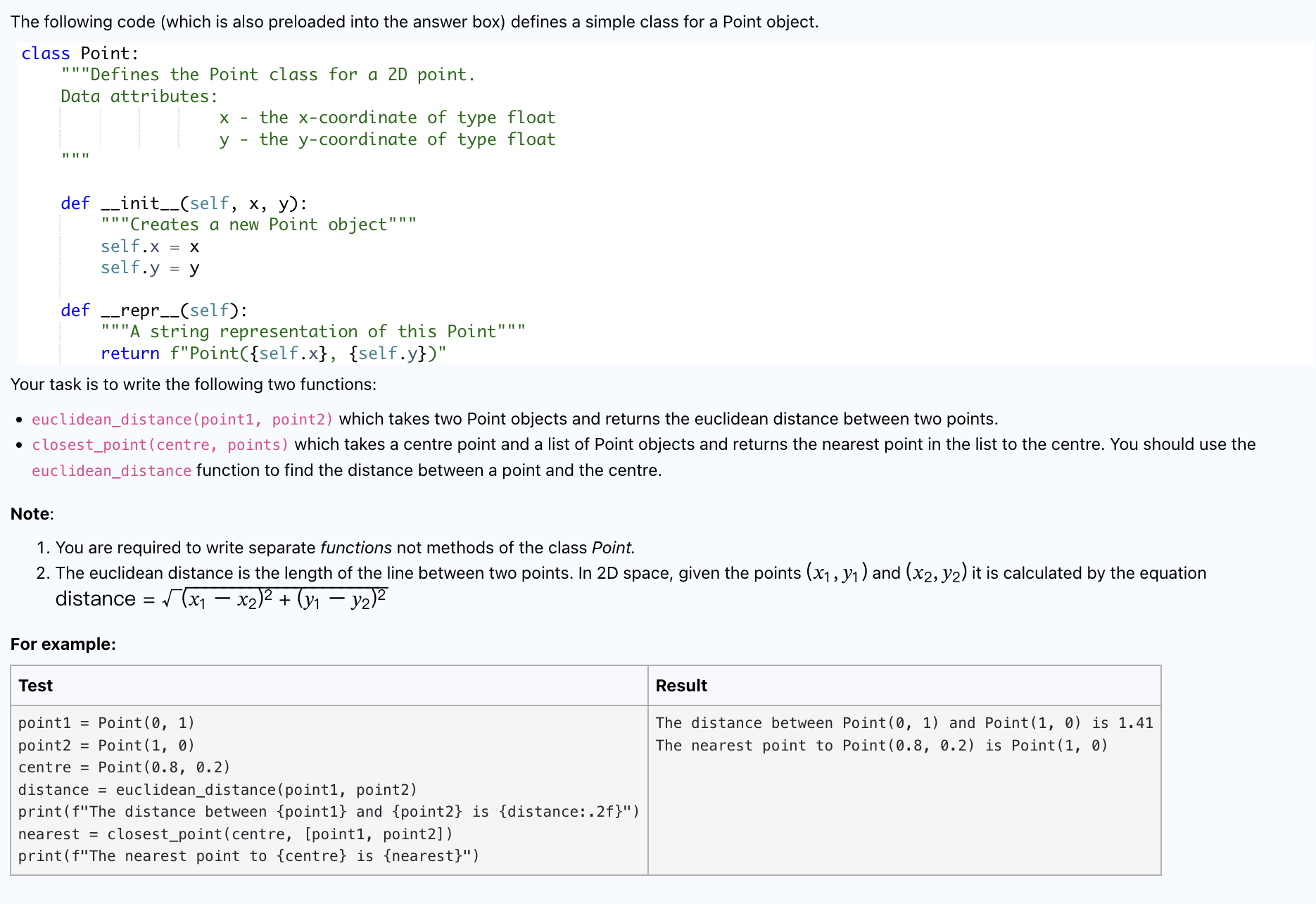This screenshot has height=904, width=1316.
Task: Click 'closest_point(centre, points)' code text
Action: (160, 445)
